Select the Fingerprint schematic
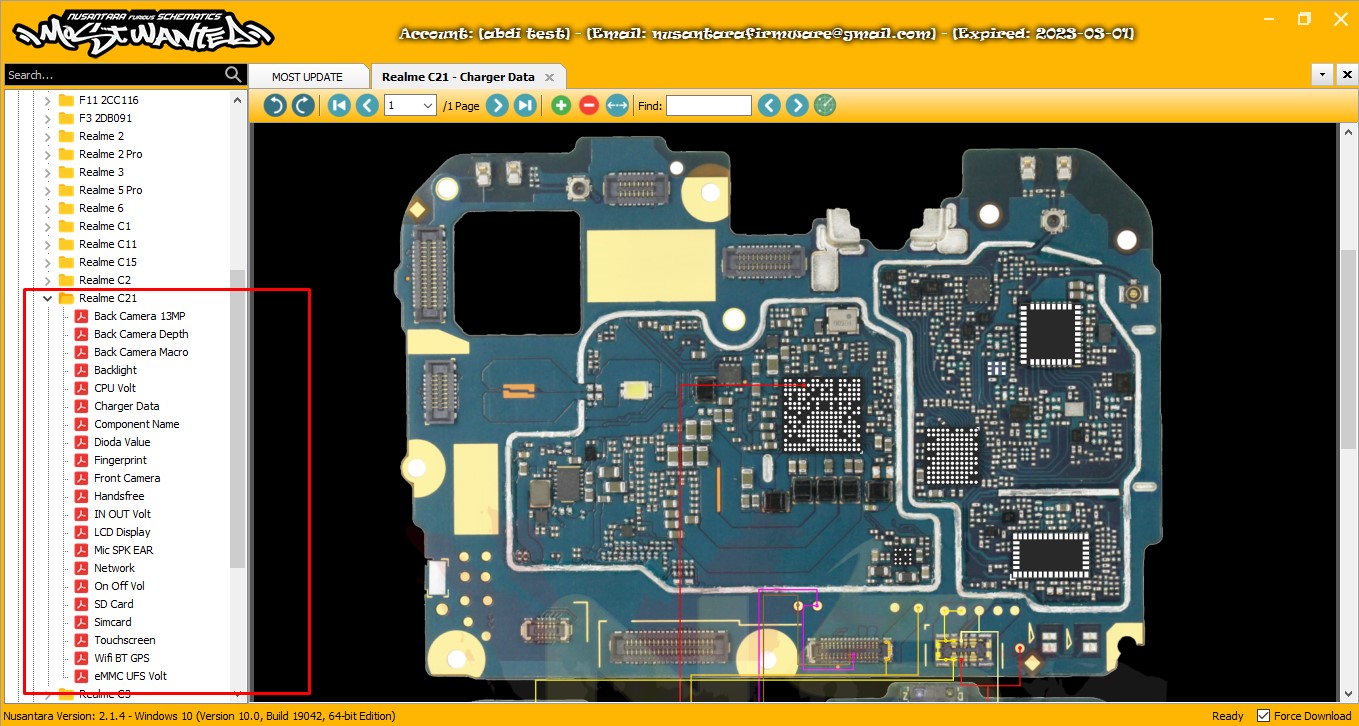The height and width of the screenshot is (726, 1359). [120, 460]
